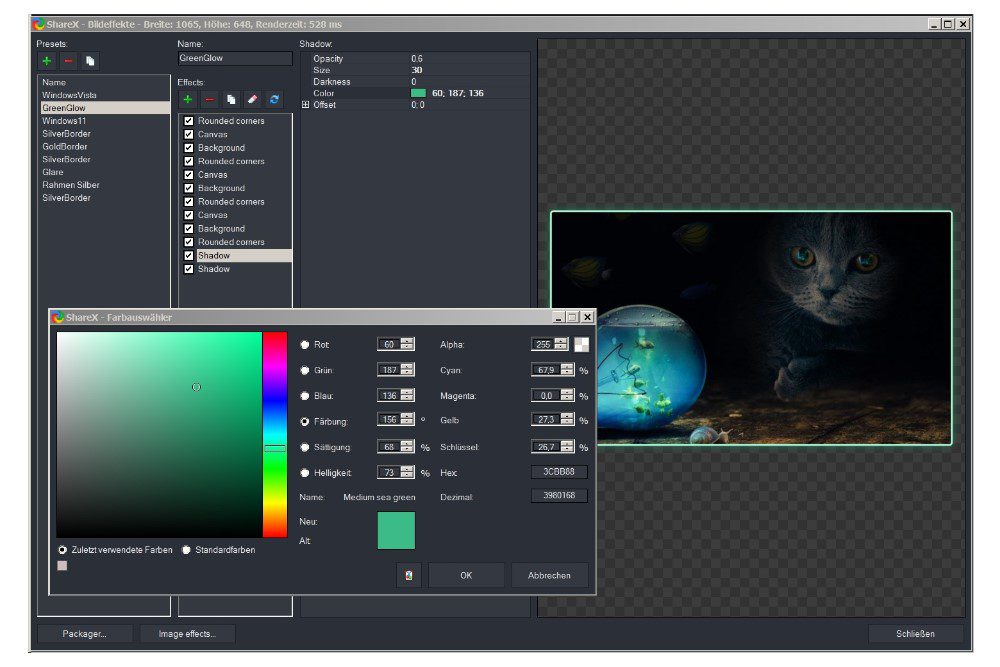Select the GoldBorder preset in the list
The height and width of the screenshot is (667, 1000).
[x=66, y=146]
